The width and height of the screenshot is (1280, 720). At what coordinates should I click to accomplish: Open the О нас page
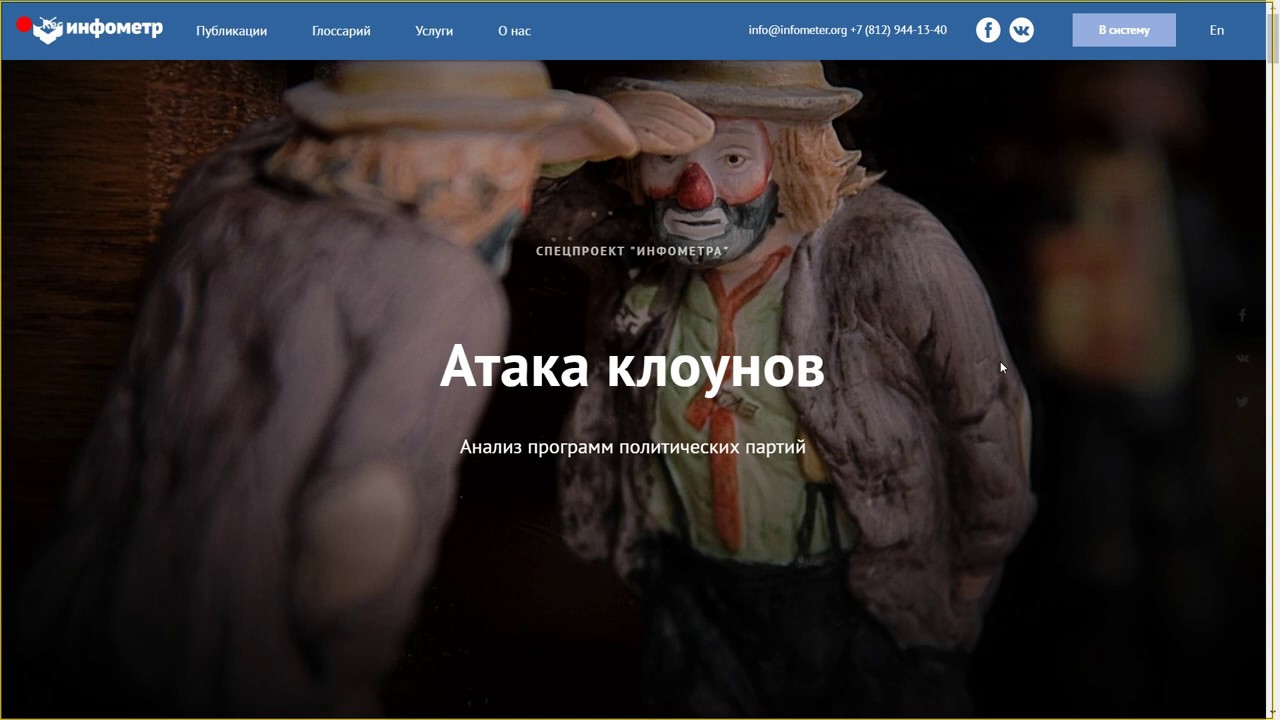tap(514, 31)
